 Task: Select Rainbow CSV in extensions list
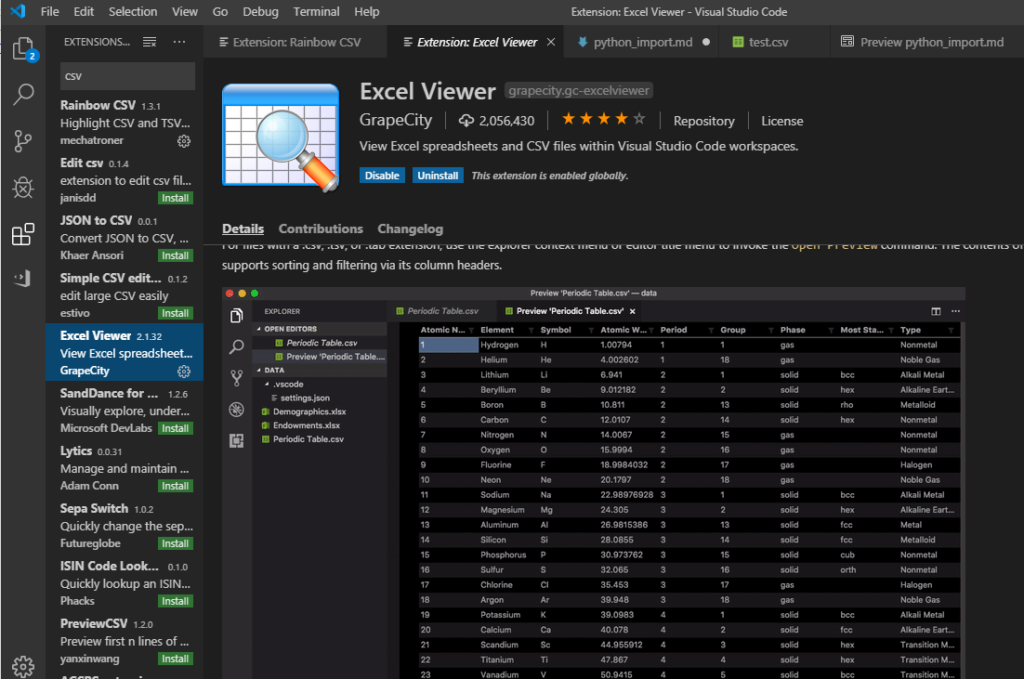click(125, 122)
